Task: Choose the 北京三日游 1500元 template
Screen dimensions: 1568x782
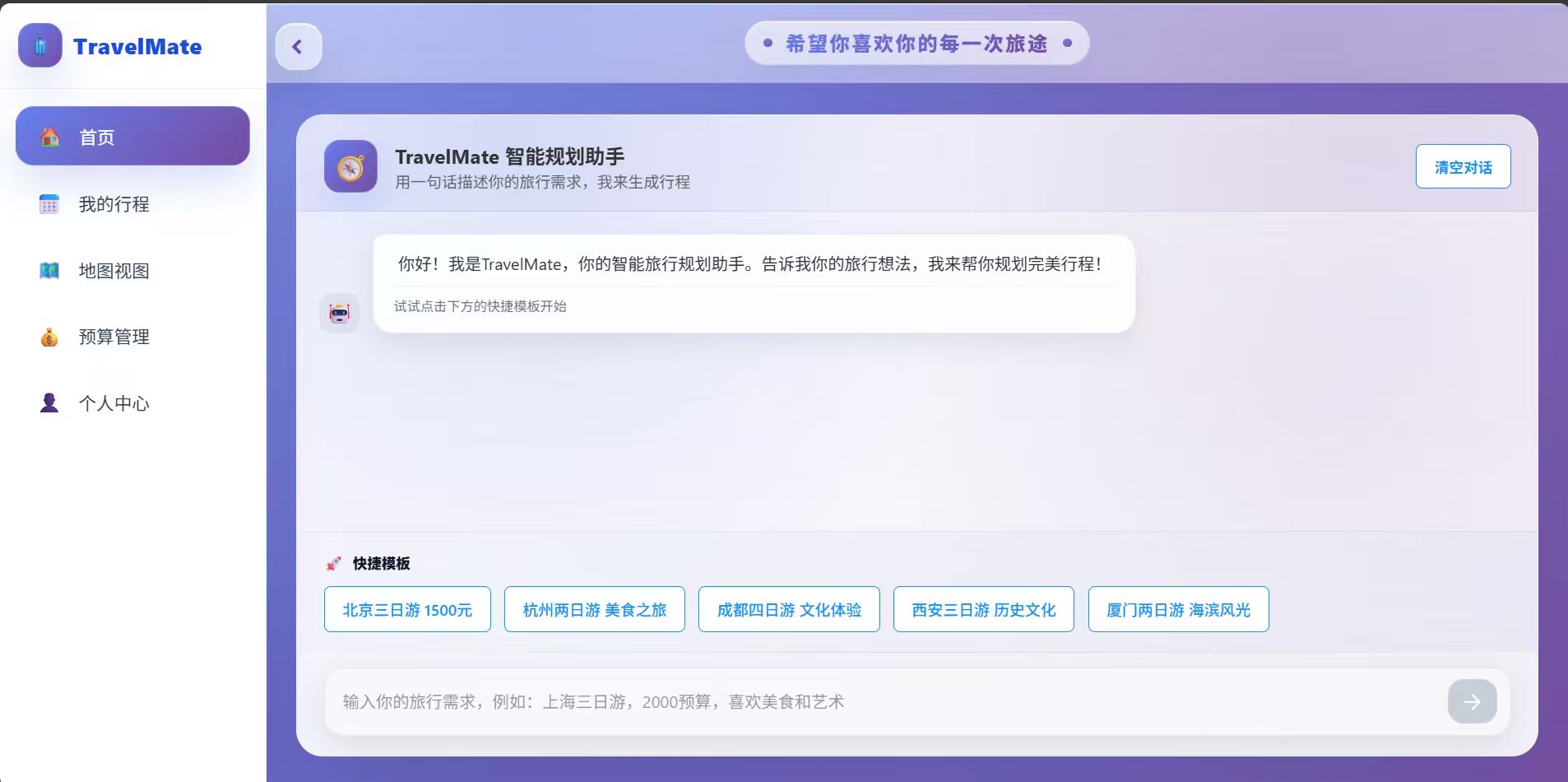Action: pyautogui.click(x=407, y=609)
